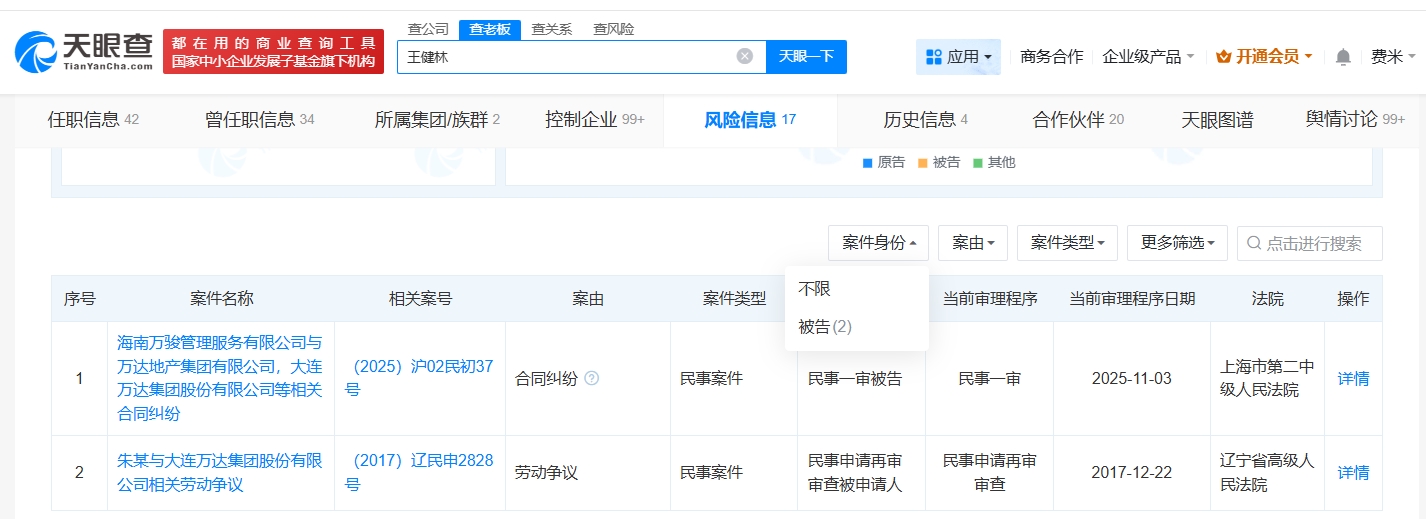1426x519 pixels.
Task: Choose 不限 in 案件身份 menu
Action: 857,289
